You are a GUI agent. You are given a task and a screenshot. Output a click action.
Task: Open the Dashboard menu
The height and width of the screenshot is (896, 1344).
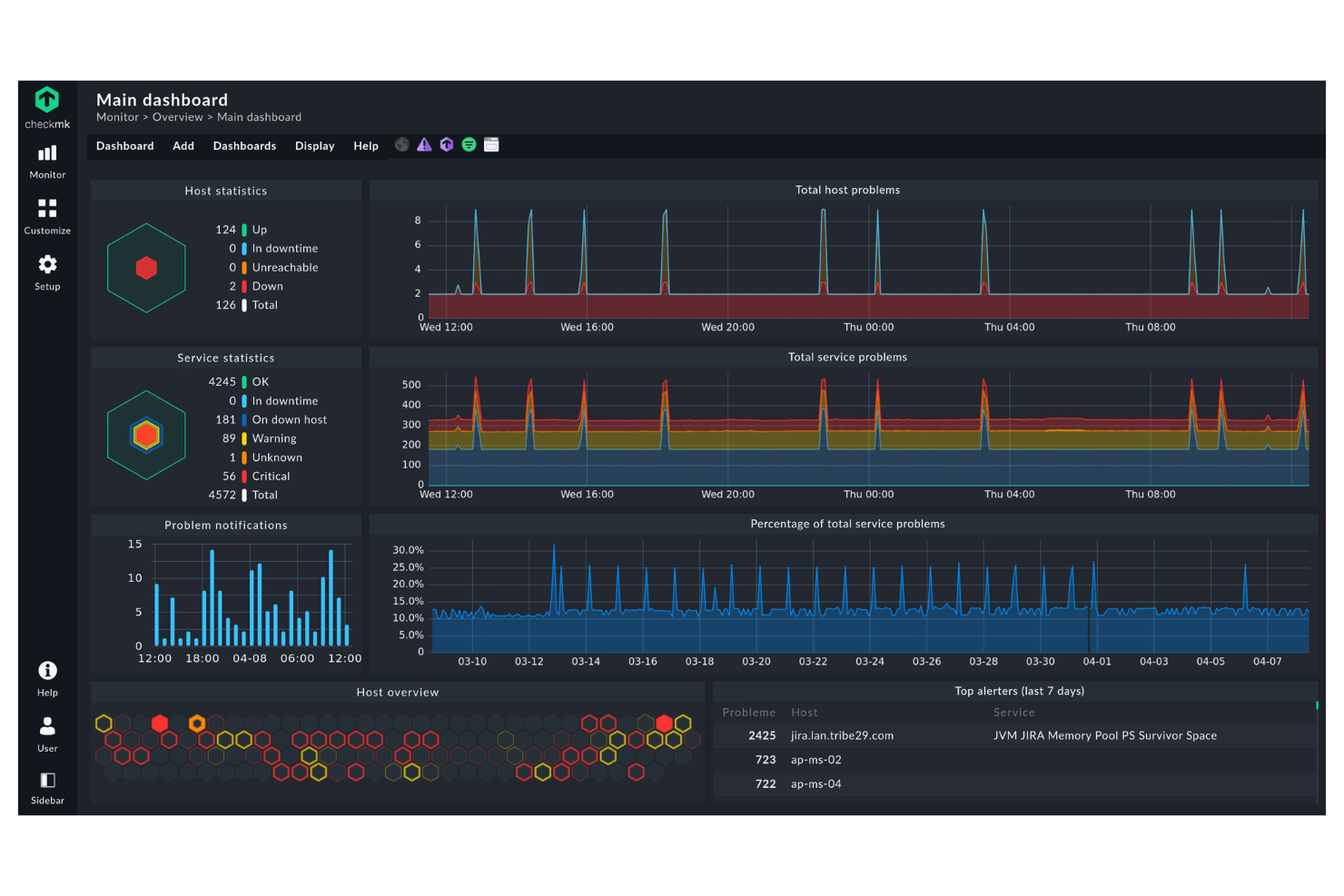point(124,145)
